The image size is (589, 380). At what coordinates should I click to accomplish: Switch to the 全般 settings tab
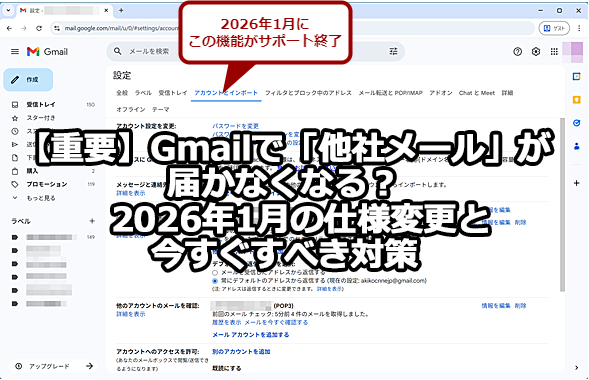click(122, 93)
